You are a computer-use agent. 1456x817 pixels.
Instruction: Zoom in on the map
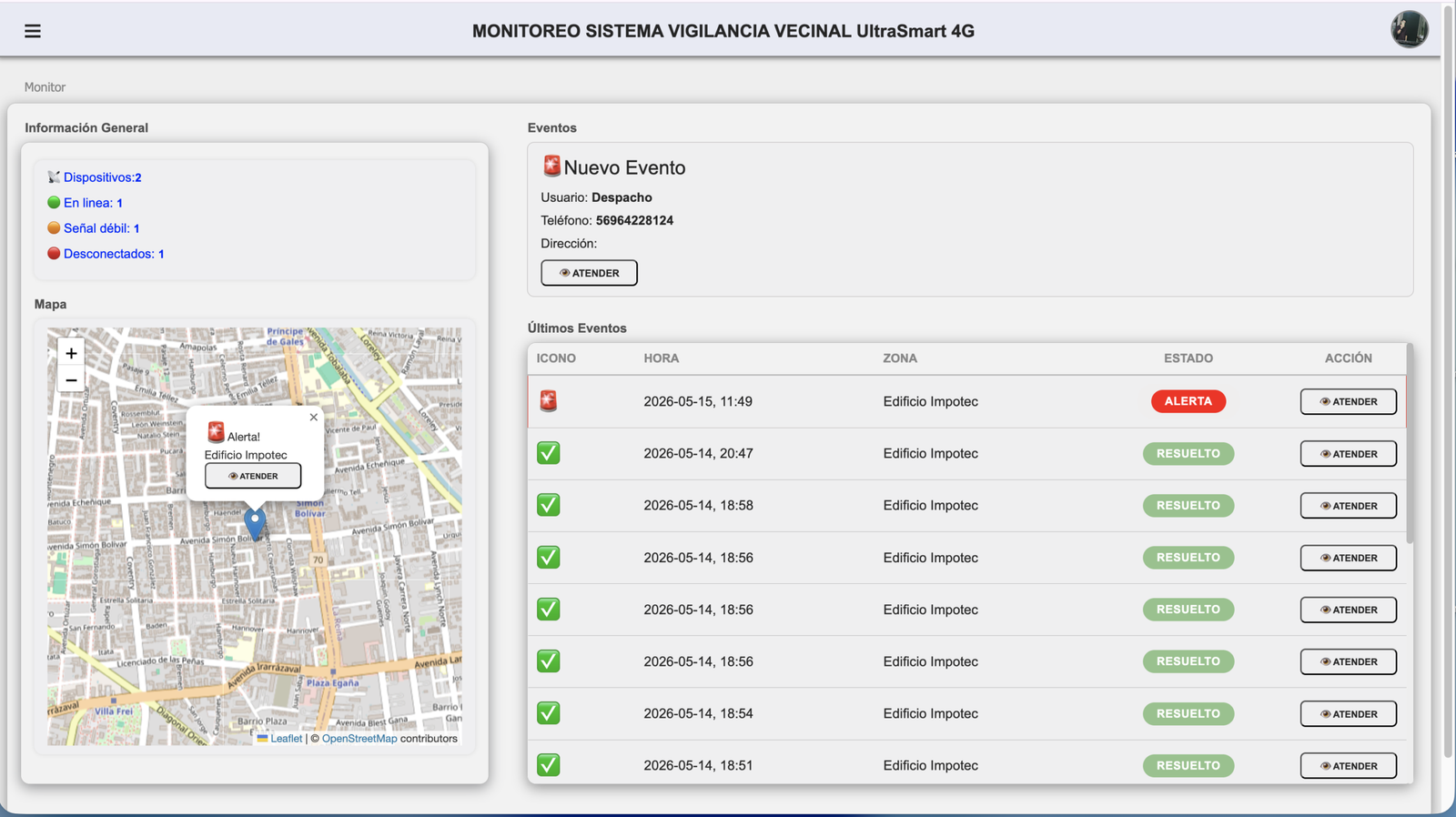71,353
